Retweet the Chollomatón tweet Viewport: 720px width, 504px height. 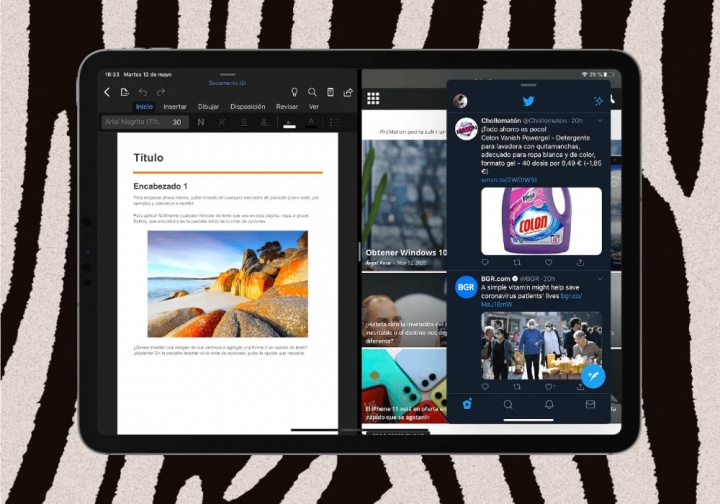click(517, 263)
